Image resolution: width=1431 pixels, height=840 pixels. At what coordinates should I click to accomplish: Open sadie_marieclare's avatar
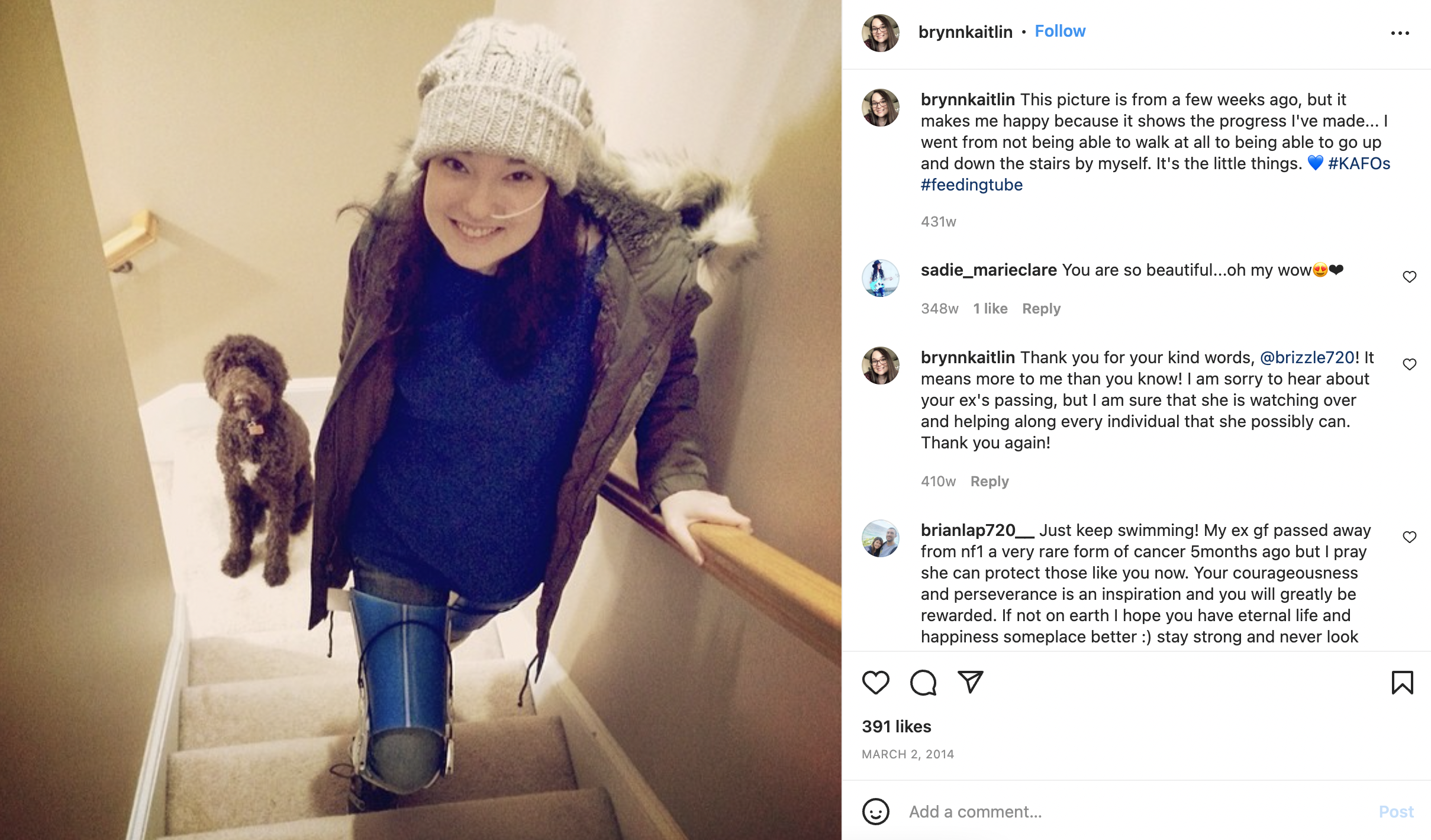pos(880,278)
